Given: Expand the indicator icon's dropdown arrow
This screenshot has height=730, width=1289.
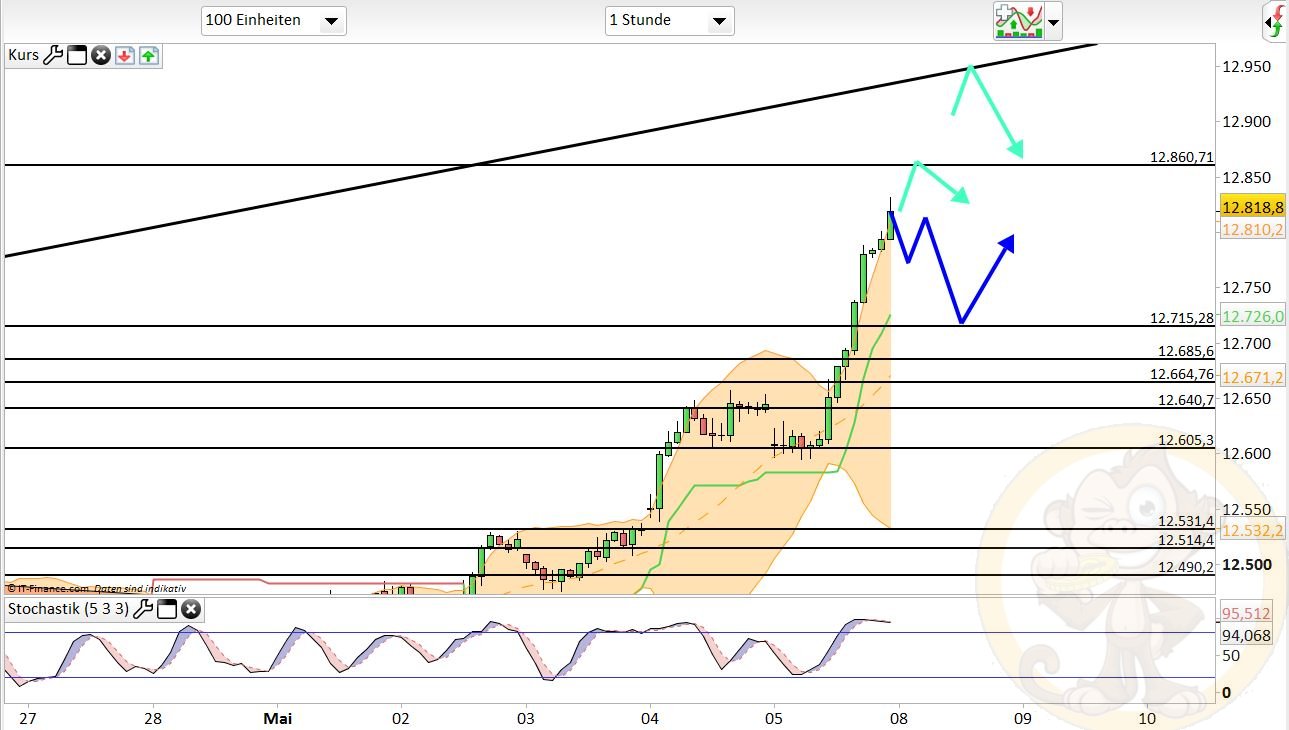Looking at the screenshot, I should 1052,20.
